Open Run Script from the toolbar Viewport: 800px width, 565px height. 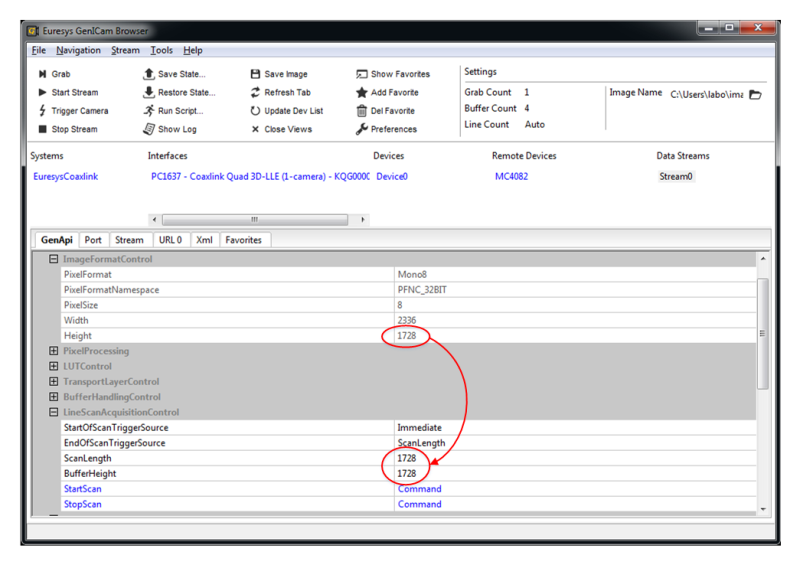(x=148, y=111)
